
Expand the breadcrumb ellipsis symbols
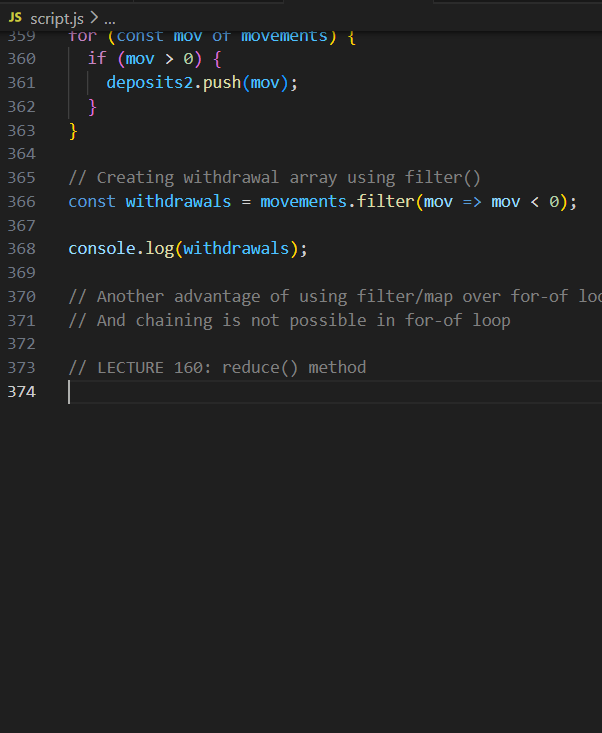(110, 21)
